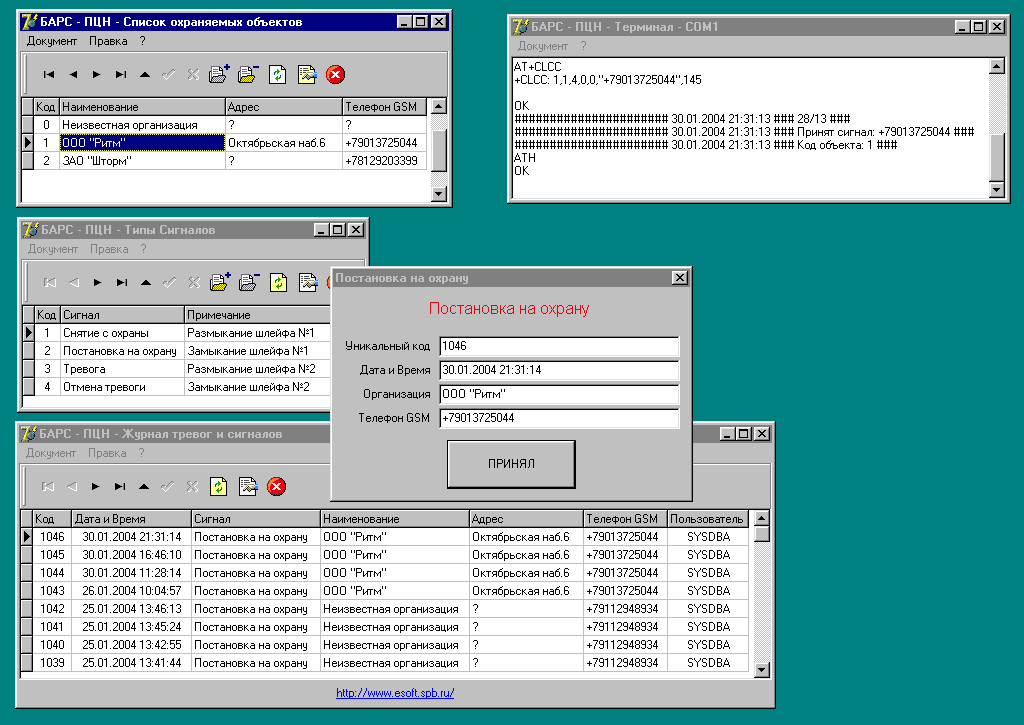Click edit-record triangle icon in objects list toolbar
1024x725 pixels.
coord(145,74)
